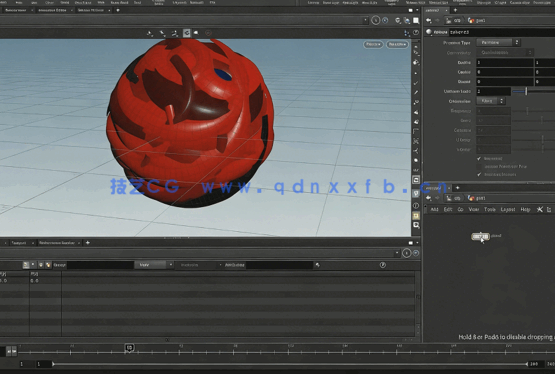The image size is (555, 374).
Task: Click the crossed-tools icon in network editor menu bar
Action: [539, 209]
